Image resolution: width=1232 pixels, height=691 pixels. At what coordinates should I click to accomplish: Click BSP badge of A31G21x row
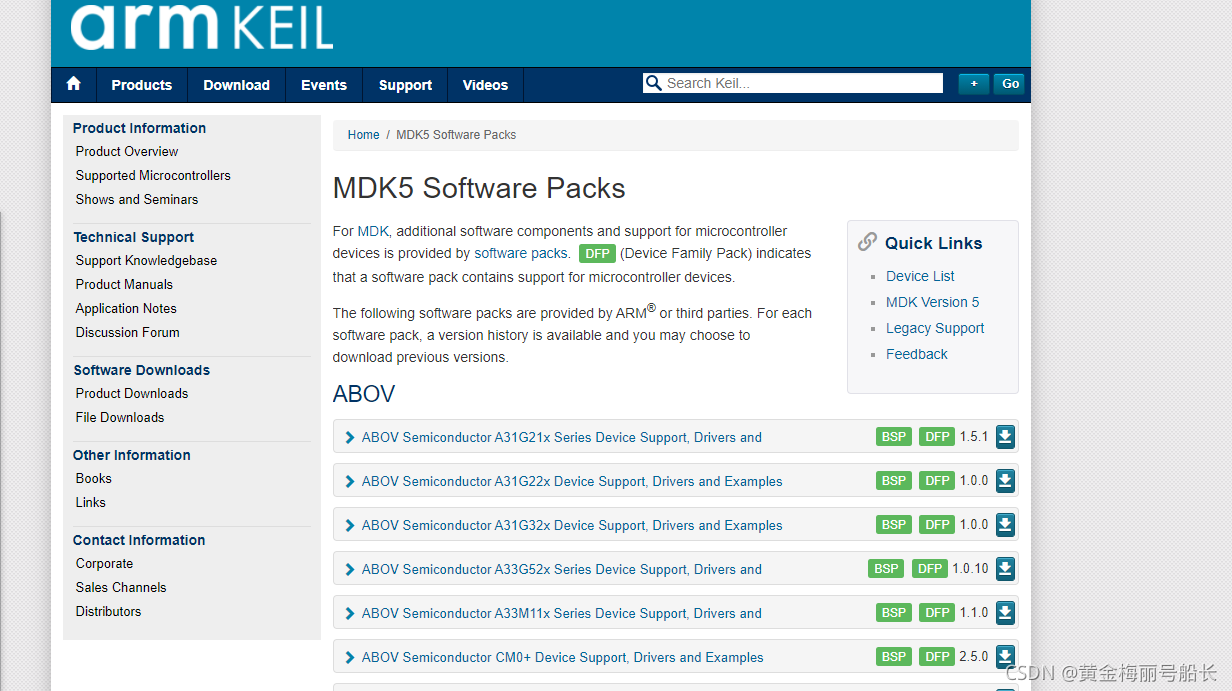click(894, 437)
